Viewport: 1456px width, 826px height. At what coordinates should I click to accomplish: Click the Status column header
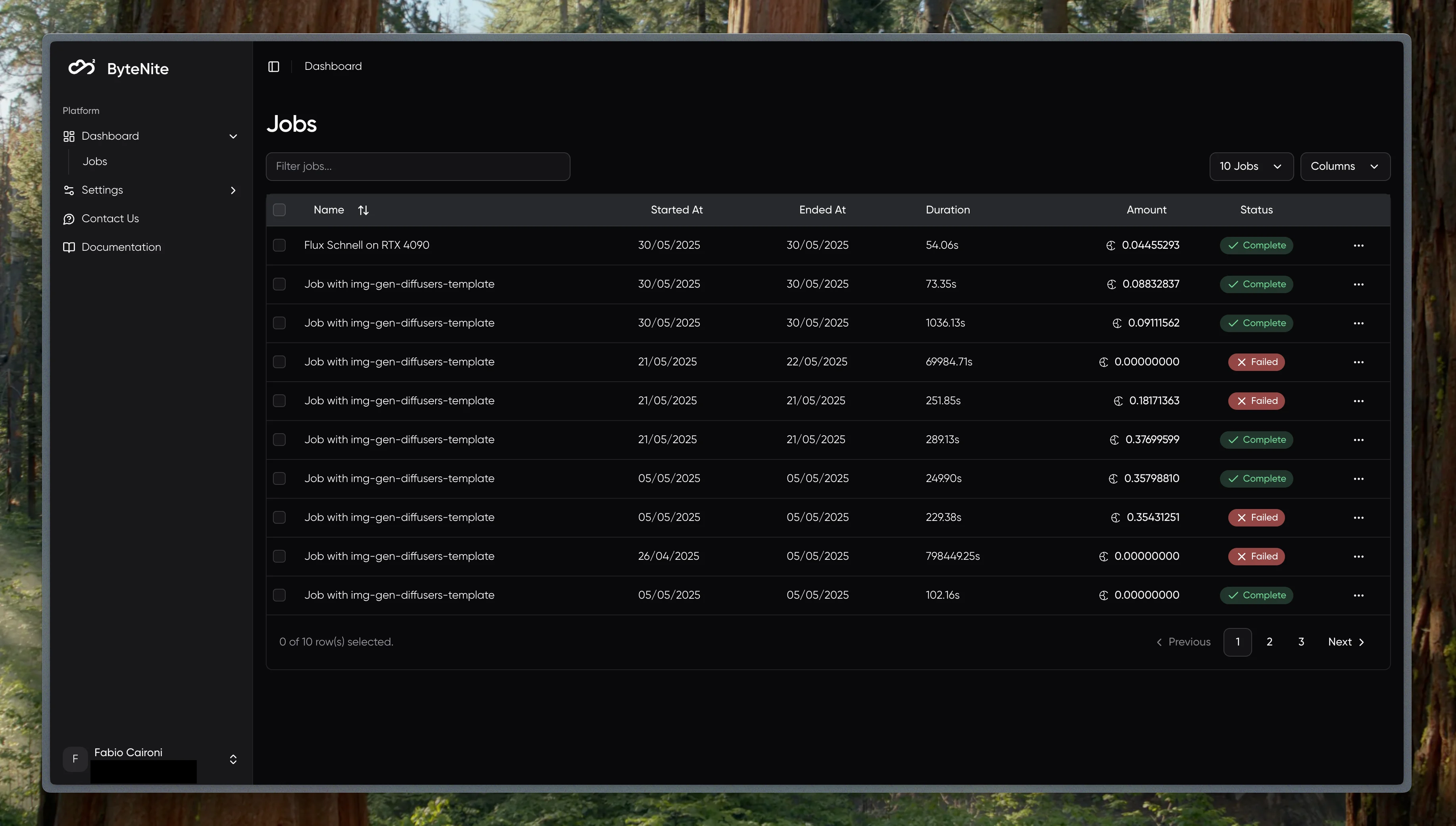pyautogui.click(x=1256, y=210)
